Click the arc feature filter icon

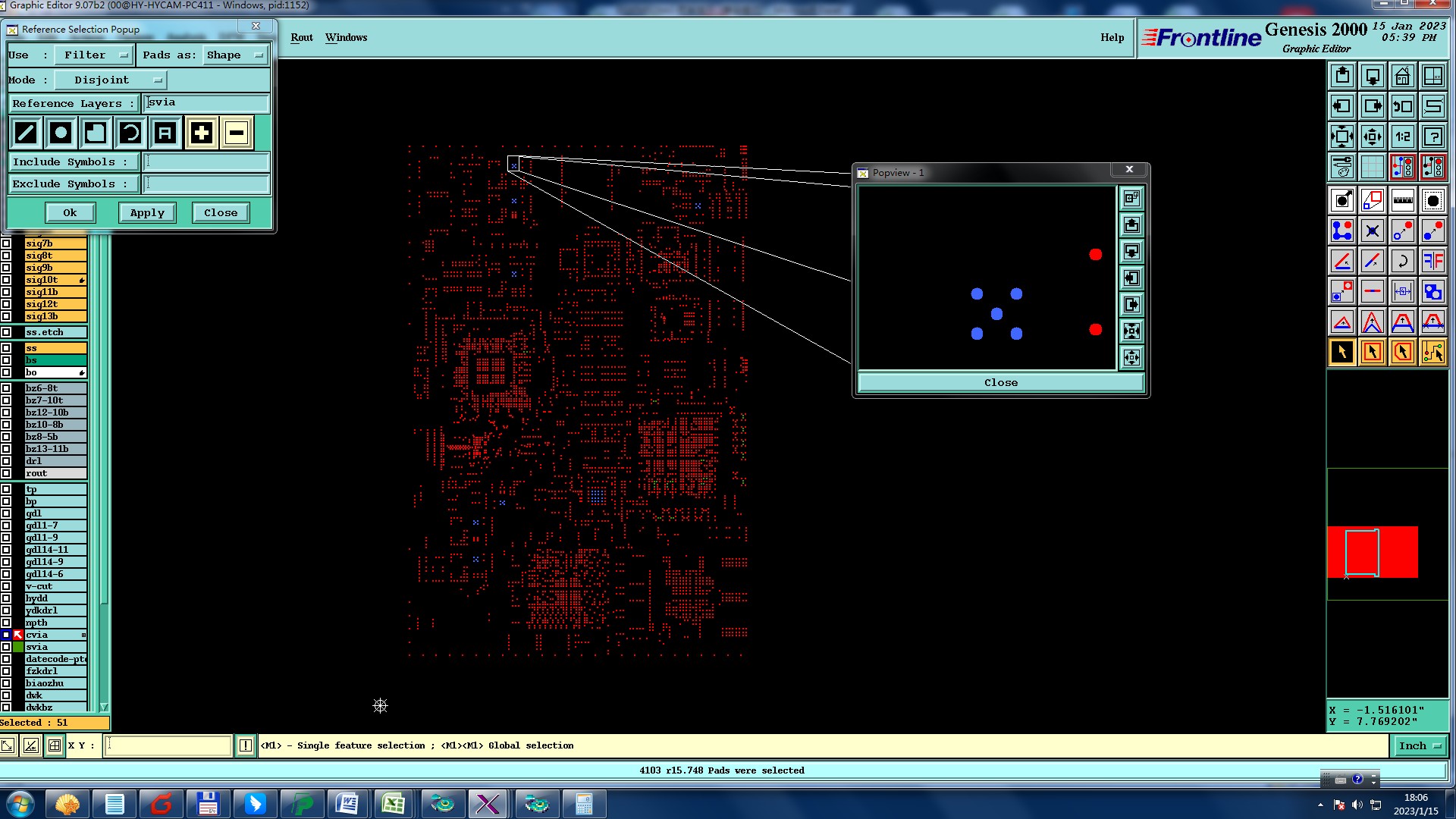coord(130,133)
